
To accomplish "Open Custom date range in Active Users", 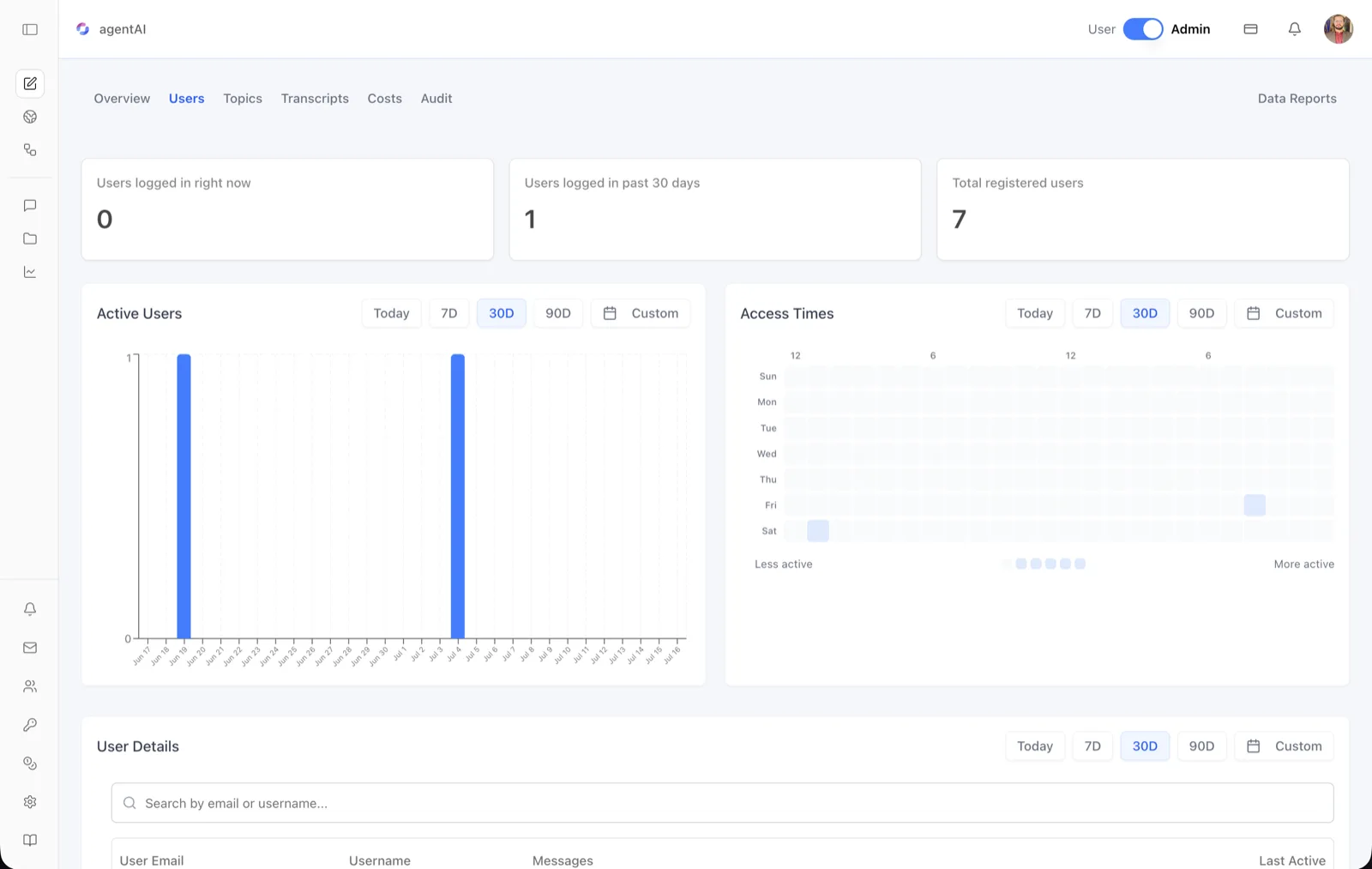I will pos(641,314).
